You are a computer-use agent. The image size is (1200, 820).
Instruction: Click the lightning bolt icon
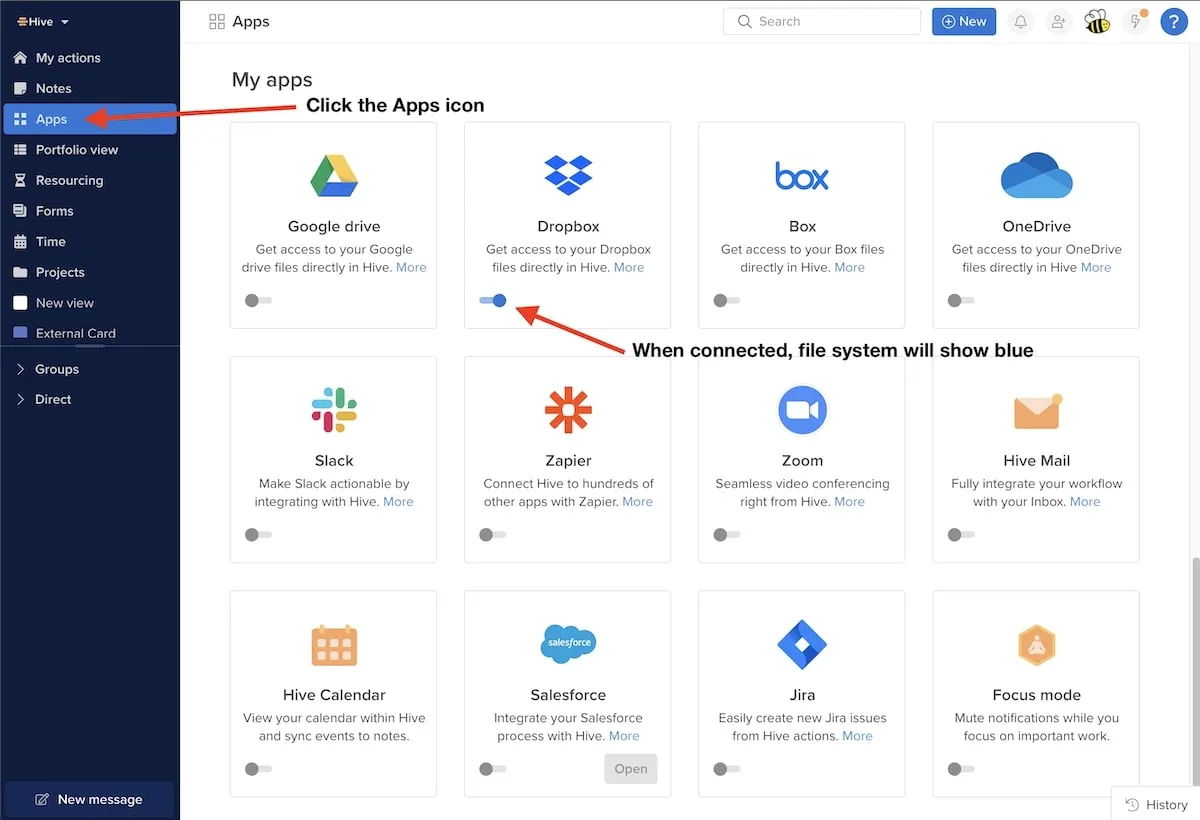coord(1135,22)
